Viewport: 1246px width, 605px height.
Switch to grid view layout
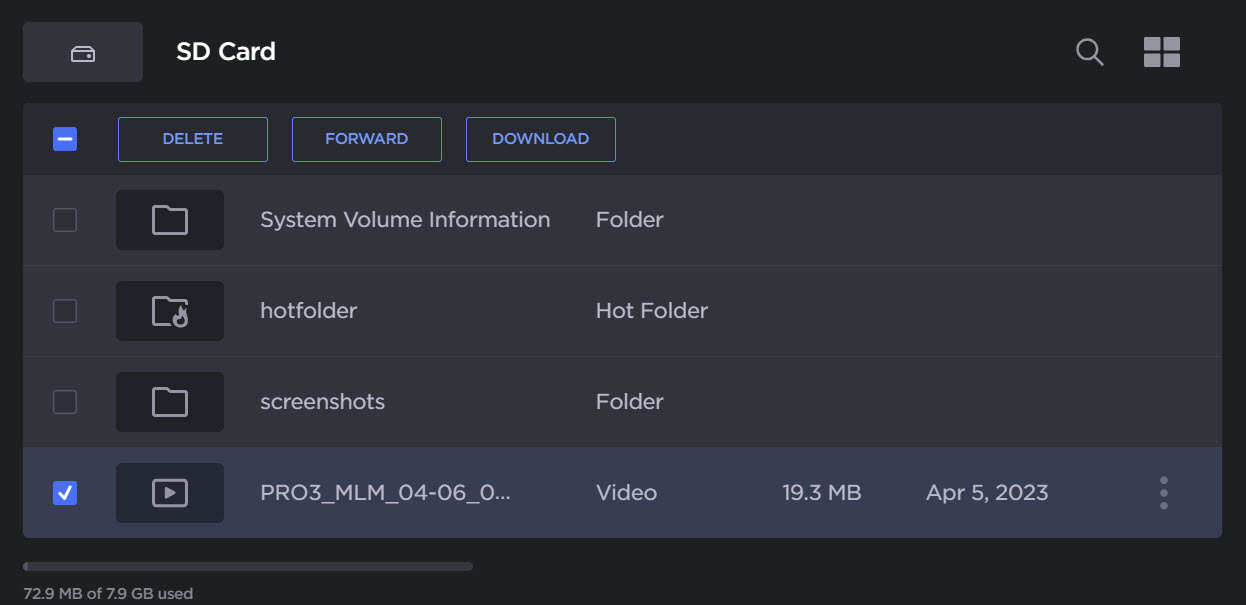[x=1161, y=51]
